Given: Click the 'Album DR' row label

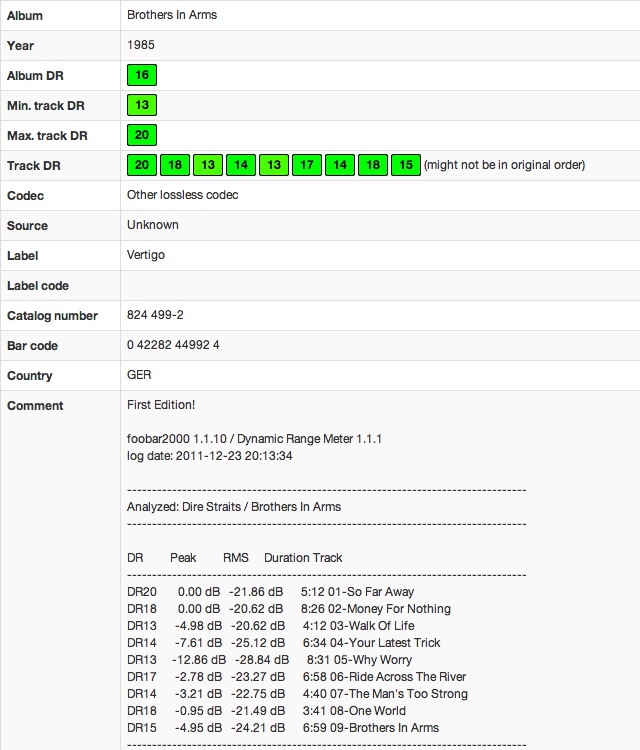Looking at the screenshot, I should (35, 76).
